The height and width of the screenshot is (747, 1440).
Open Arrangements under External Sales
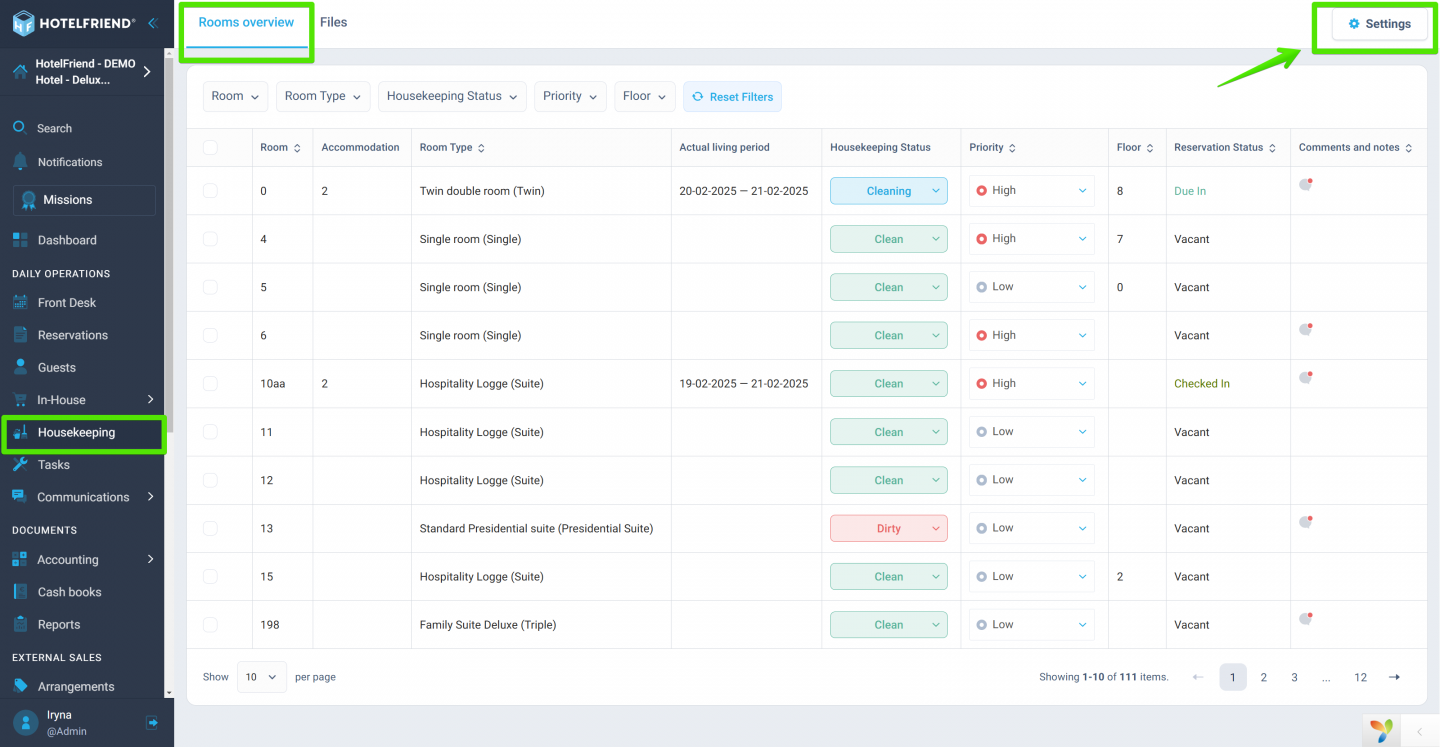pyautogui.click(x=76, y=687)
